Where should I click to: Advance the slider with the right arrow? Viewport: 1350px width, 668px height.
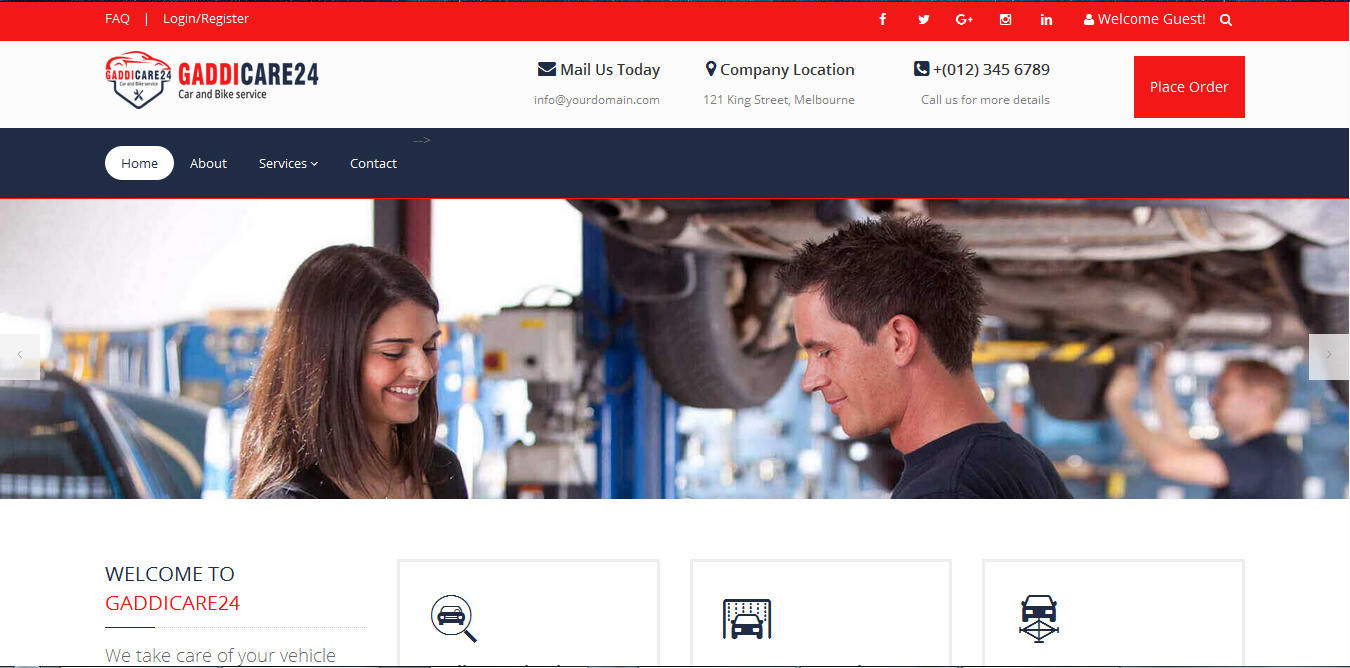pyautogui.click(x=1329, y=356)
